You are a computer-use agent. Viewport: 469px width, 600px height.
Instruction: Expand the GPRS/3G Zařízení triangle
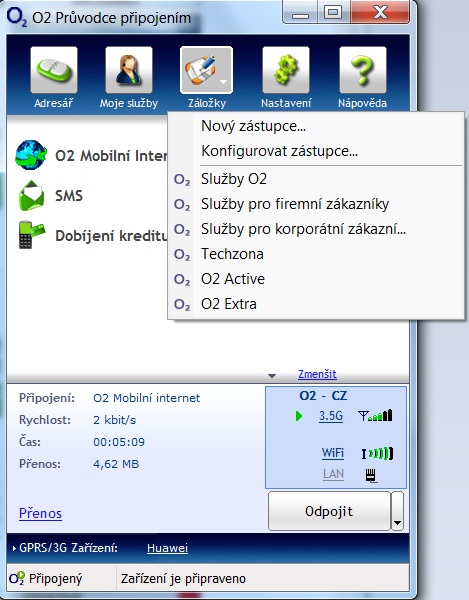[14, 548]
